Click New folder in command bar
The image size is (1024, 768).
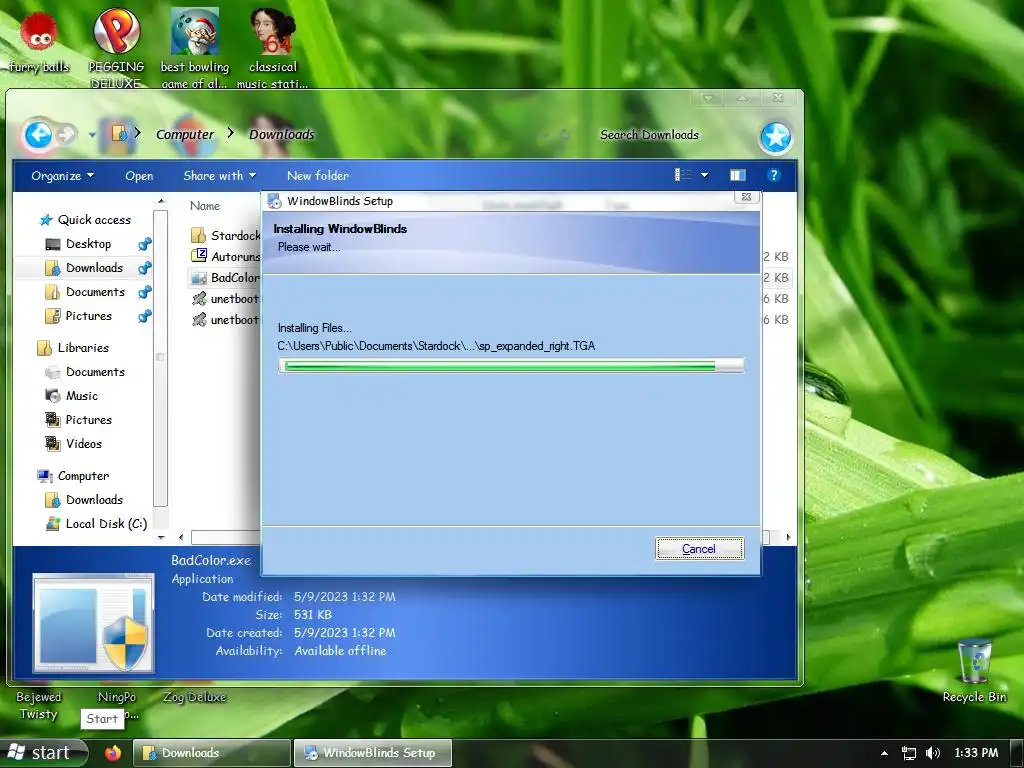[x=318, y=176]
